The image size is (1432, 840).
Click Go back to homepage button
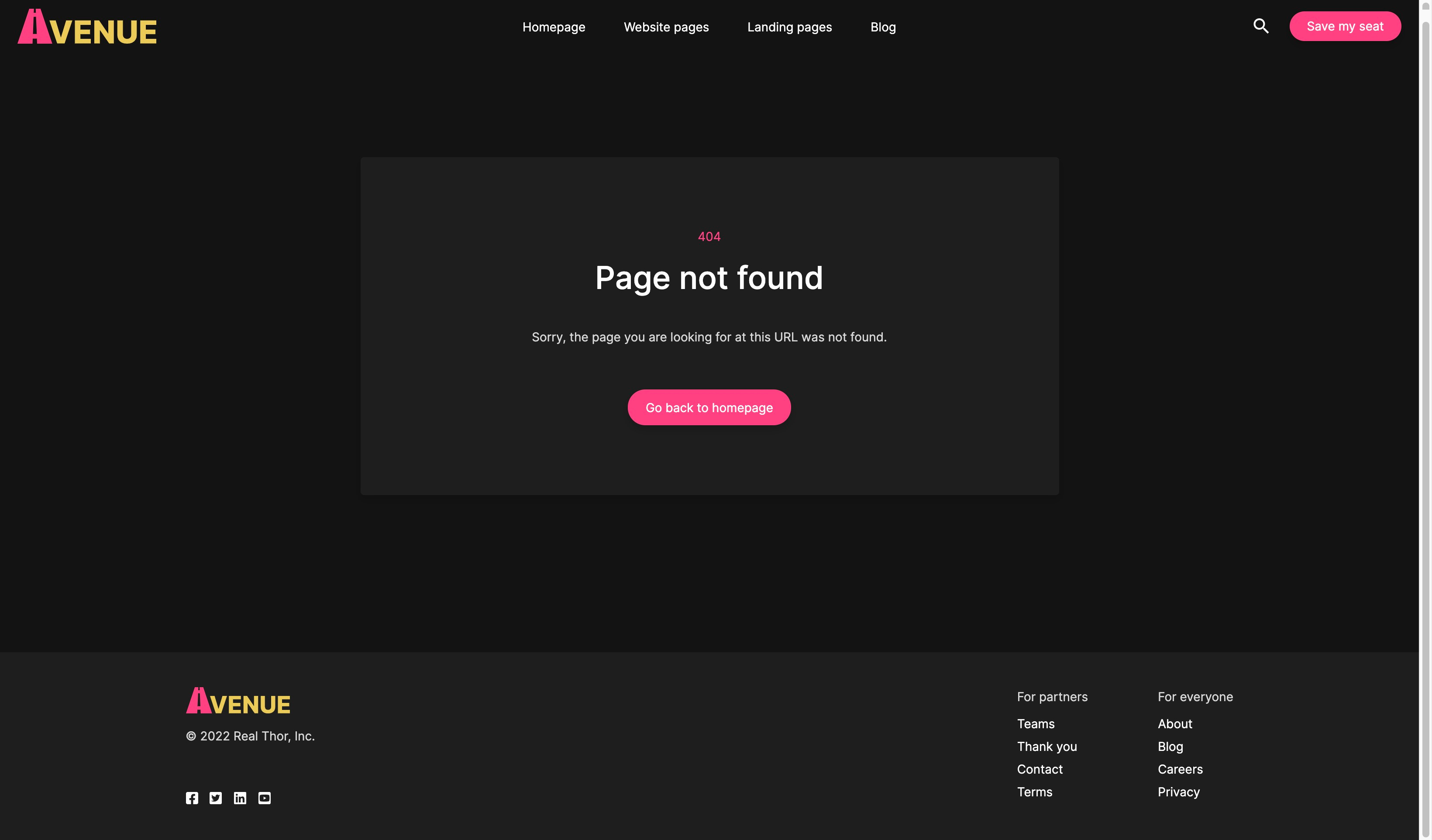[709, 407]
